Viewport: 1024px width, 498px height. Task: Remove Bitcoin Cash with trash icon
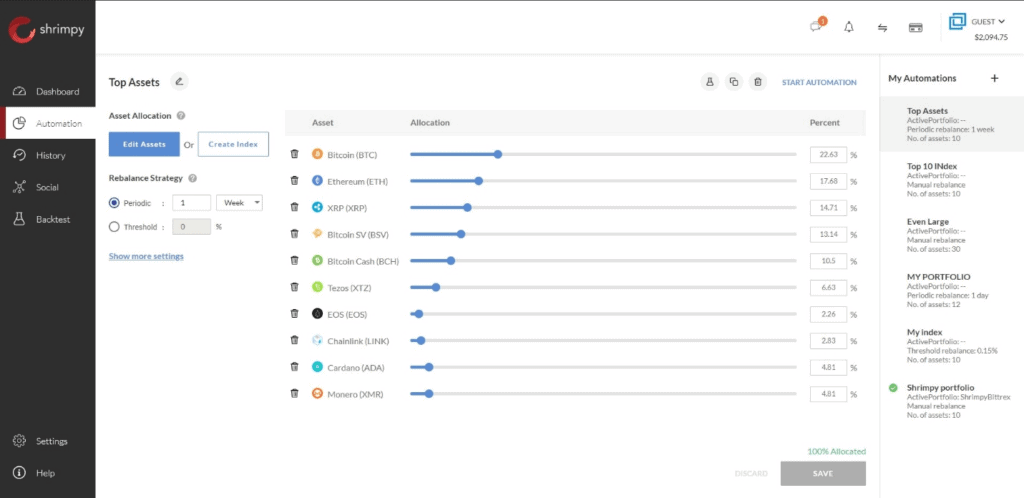pyautogui.click(x=295, y=260)
